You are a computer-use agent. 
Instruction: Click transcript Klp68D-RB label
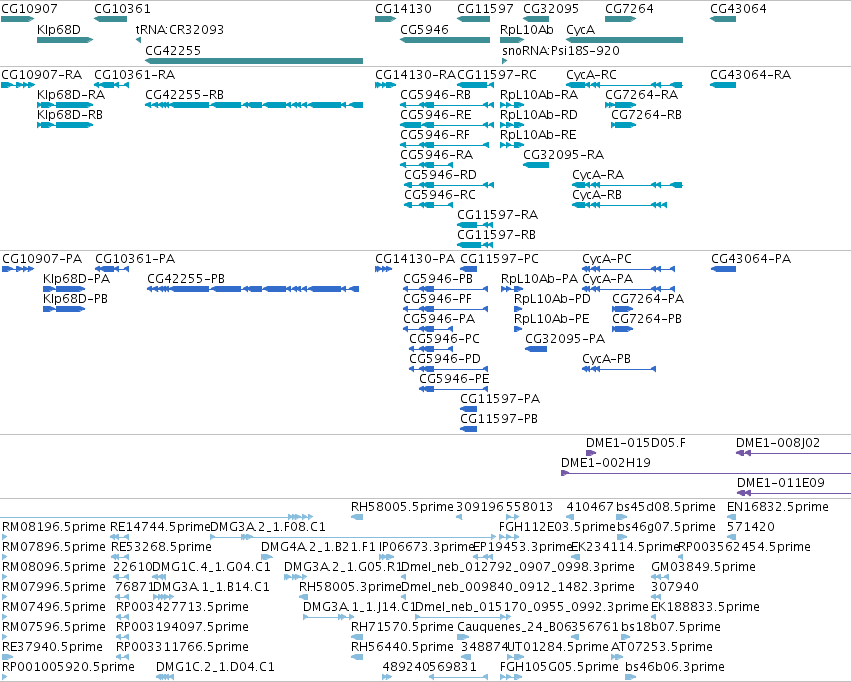click(x=69, y=114)
